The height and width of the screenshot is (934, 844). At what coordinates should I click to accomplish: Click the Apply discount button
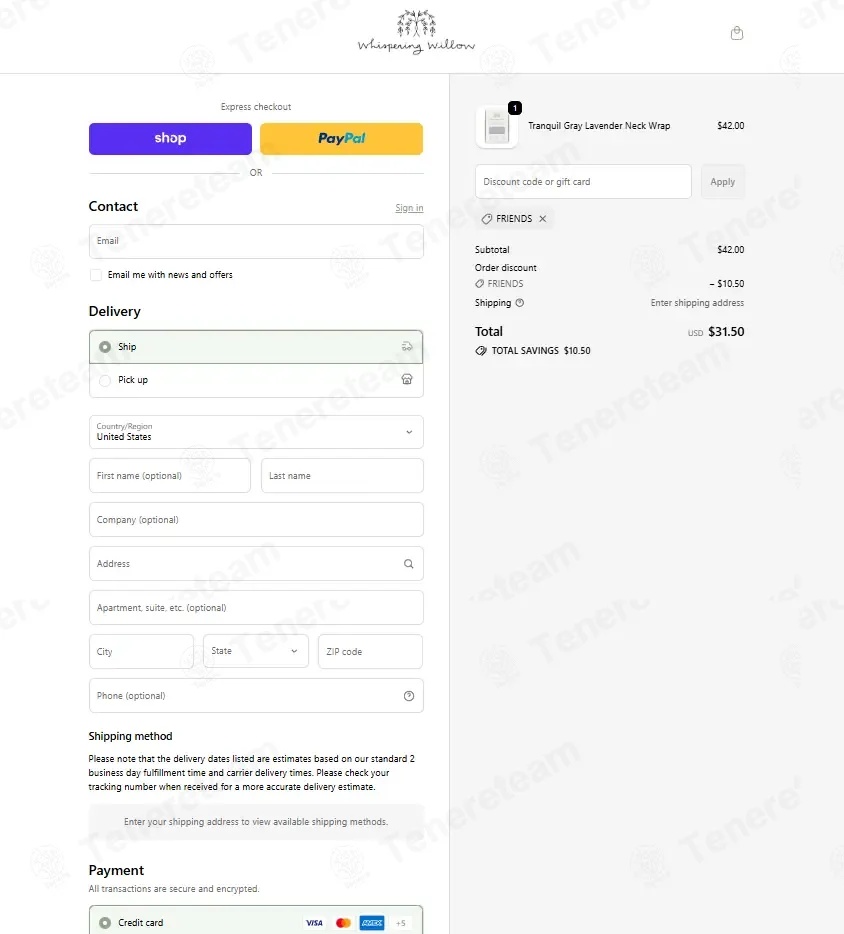[x=722, y=182]
